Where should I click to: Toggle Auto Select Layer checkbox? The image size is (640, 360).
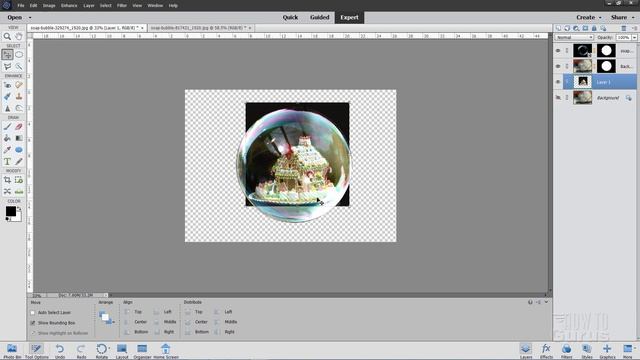33,313
